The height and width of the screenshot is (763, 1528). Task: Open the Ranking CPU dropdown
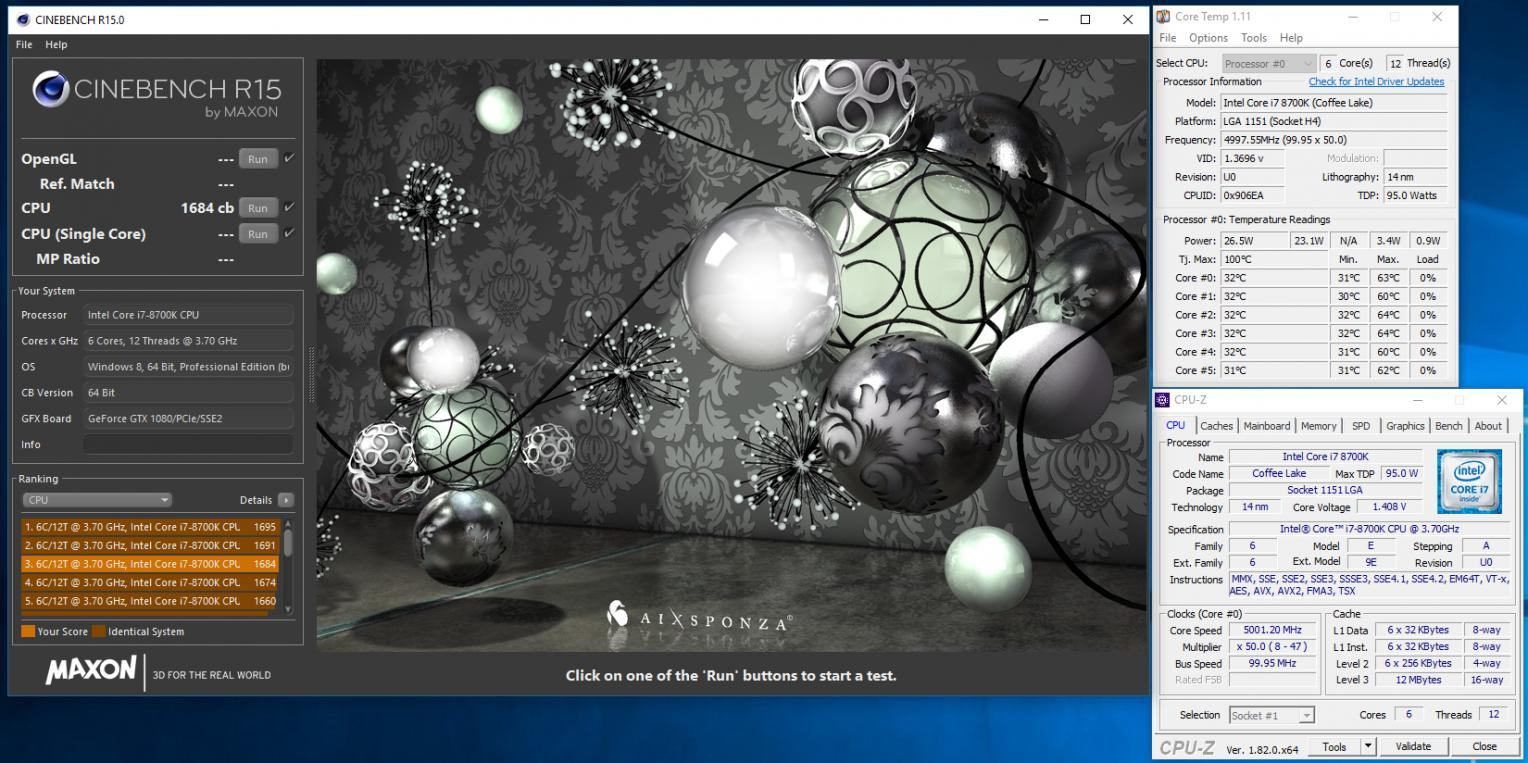click(97, 500)
